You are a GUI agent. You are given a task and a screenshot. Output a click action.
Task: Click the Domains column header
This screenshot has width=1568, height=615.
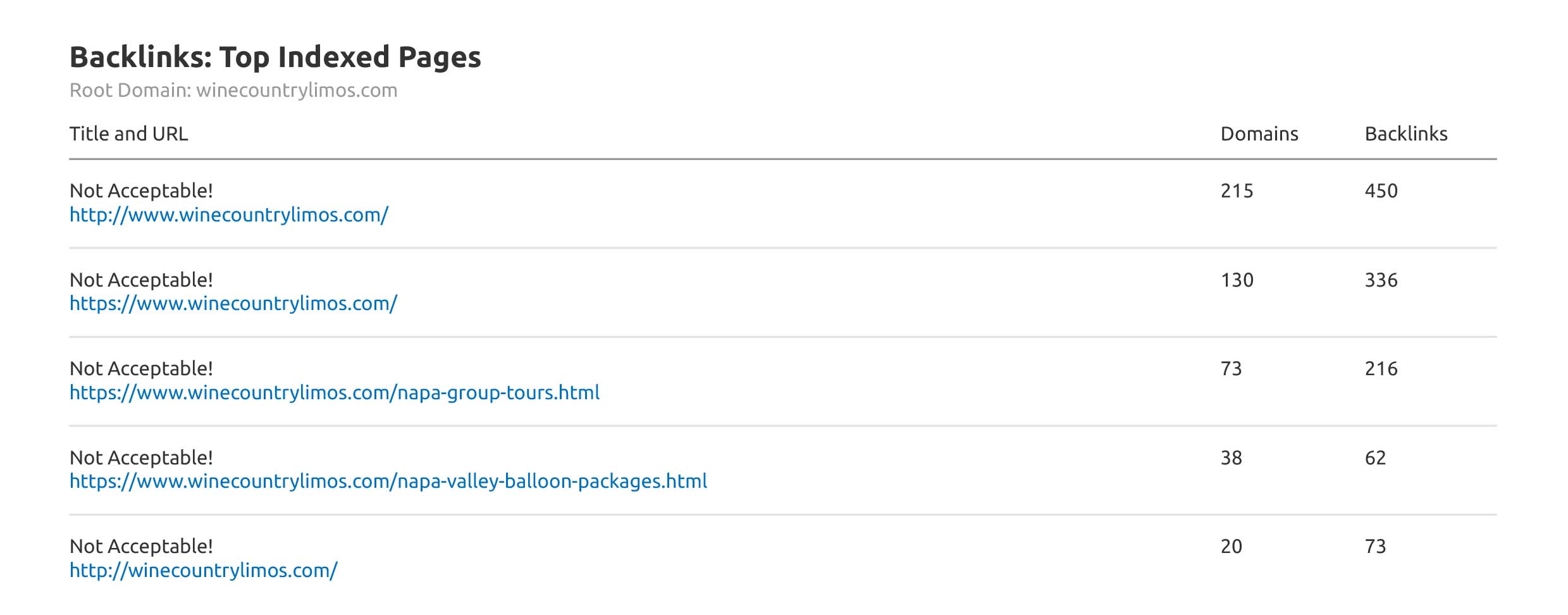point(1259,134)
